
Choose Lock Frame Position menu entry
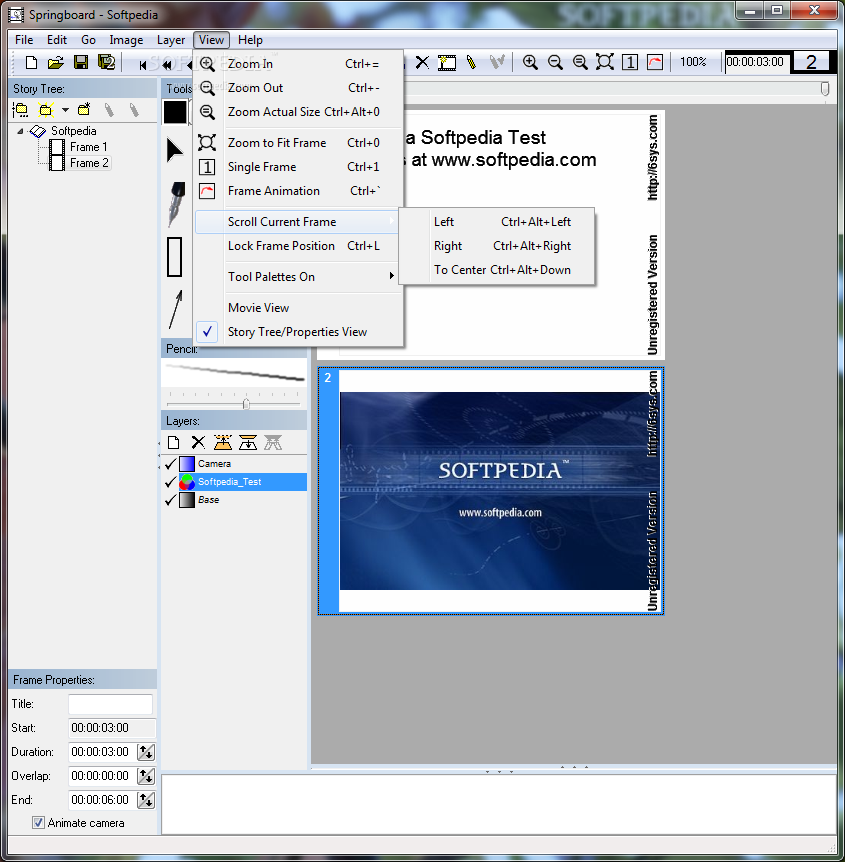(299, 246)
